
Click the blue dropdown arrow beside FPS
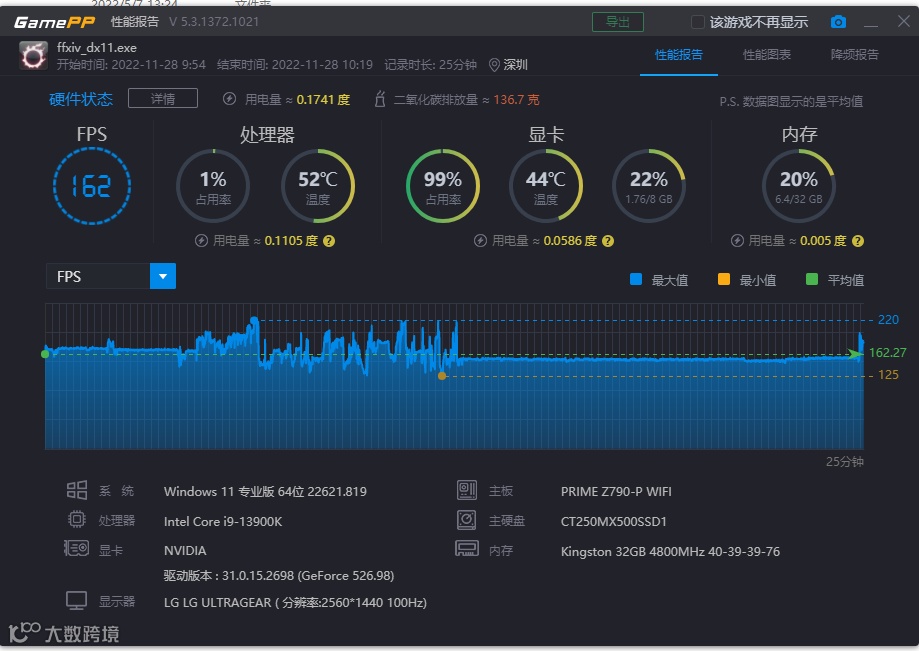[x=163, y=276]
